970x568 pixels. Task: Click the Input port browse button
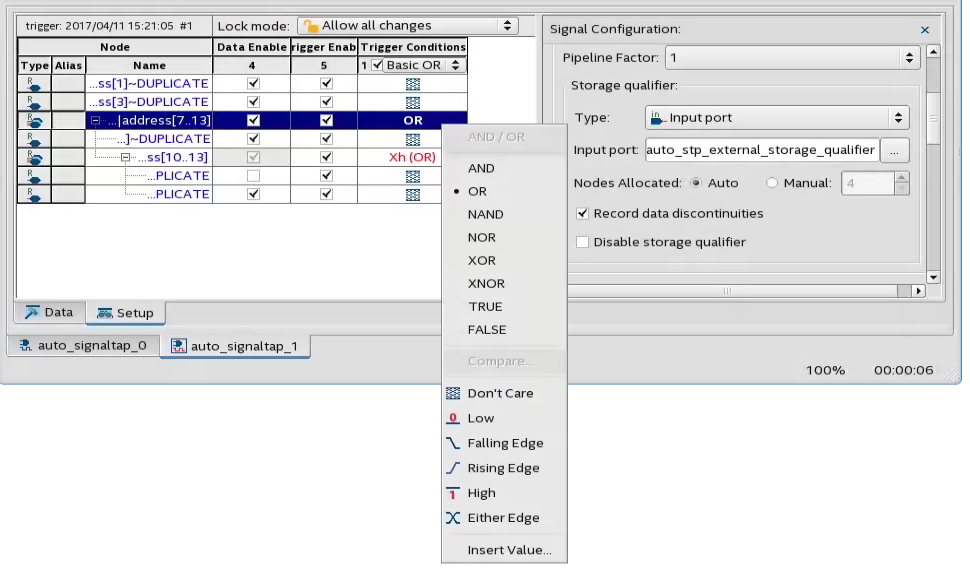(x=895, y=150)
